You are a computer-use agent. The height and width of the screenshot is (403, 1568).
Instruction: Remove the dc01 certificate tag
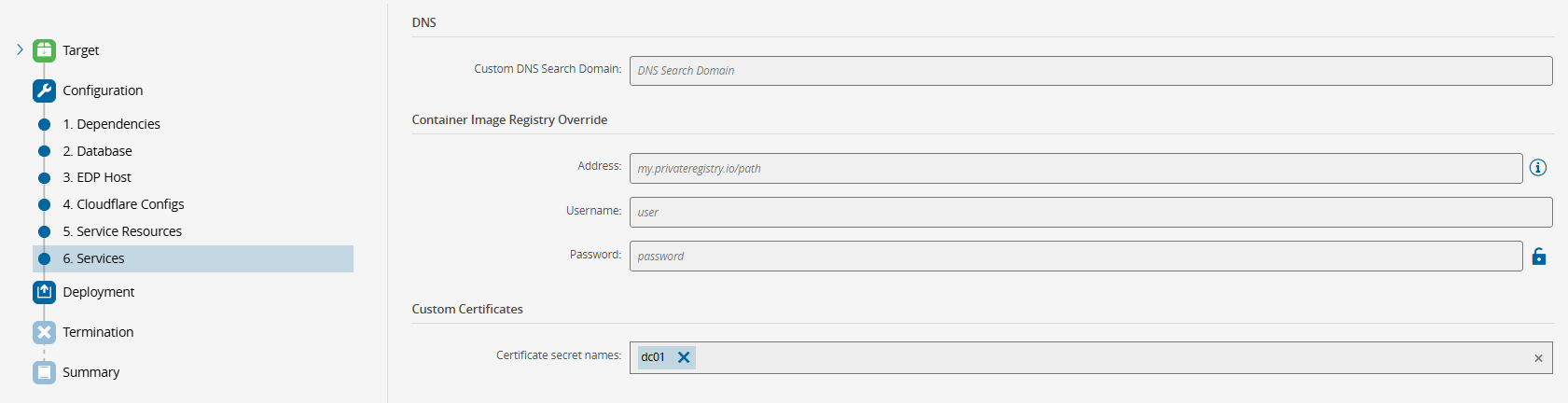tap(684, 357)
